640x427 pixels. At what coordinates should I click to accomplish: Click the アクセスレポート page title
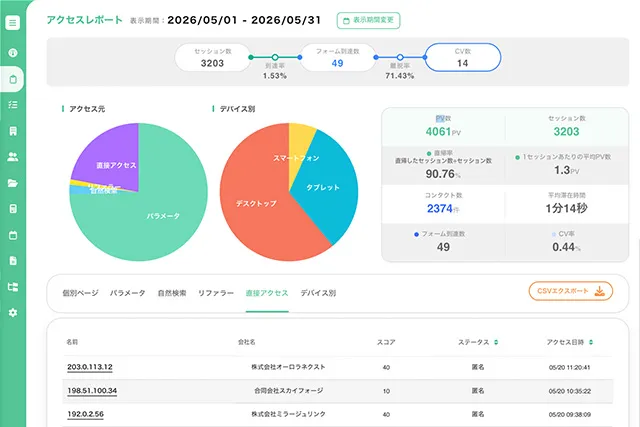point(84,20)
